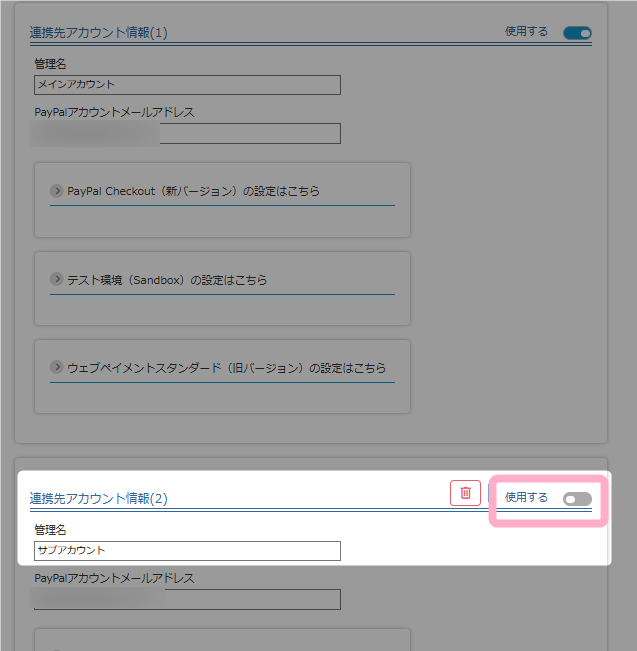
Task: Click the red trash delete icon
Action: (x=465, y=492)
